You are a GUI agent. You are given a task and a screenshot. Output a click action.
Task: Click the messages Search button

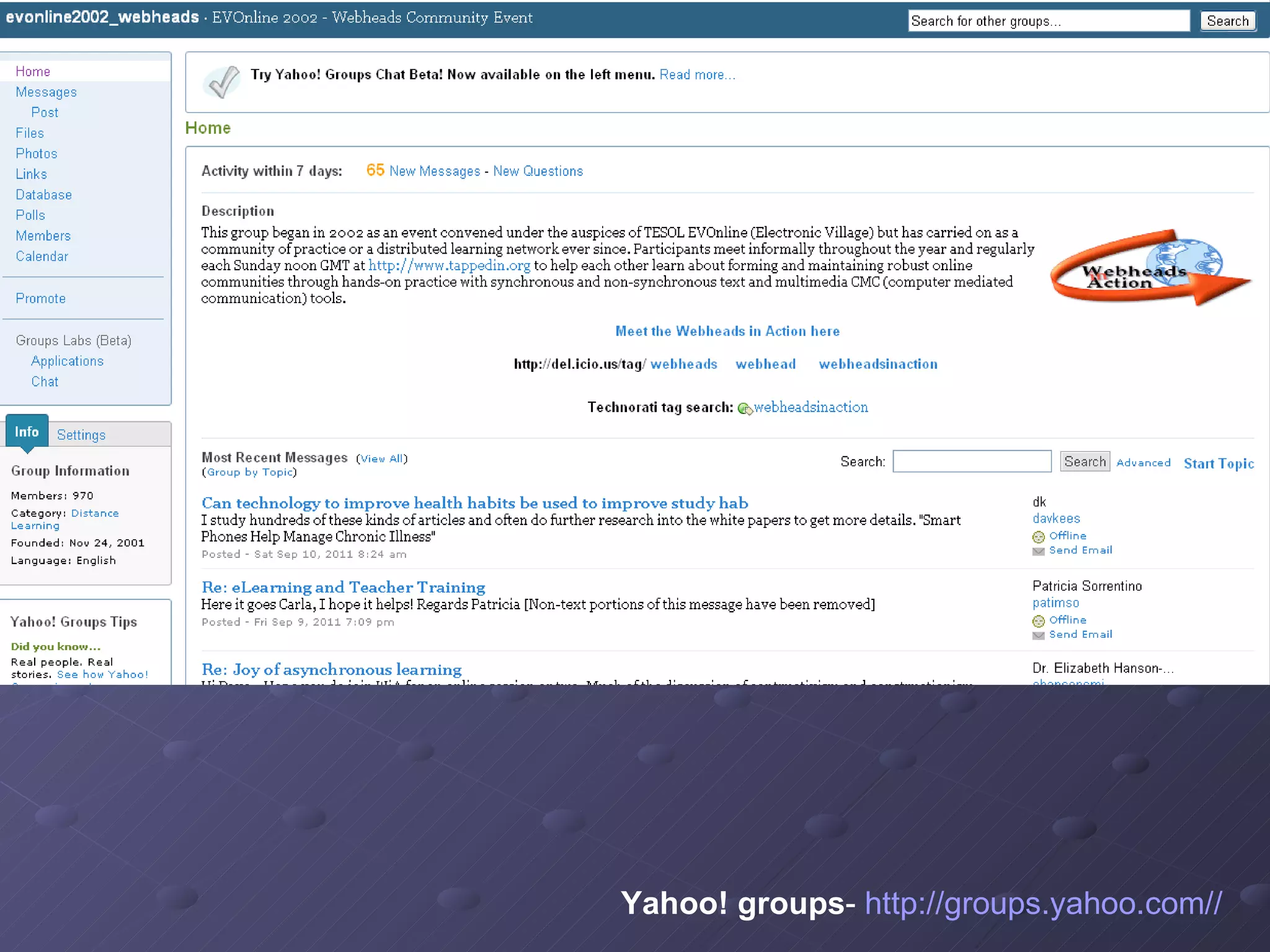[1085, 461]
